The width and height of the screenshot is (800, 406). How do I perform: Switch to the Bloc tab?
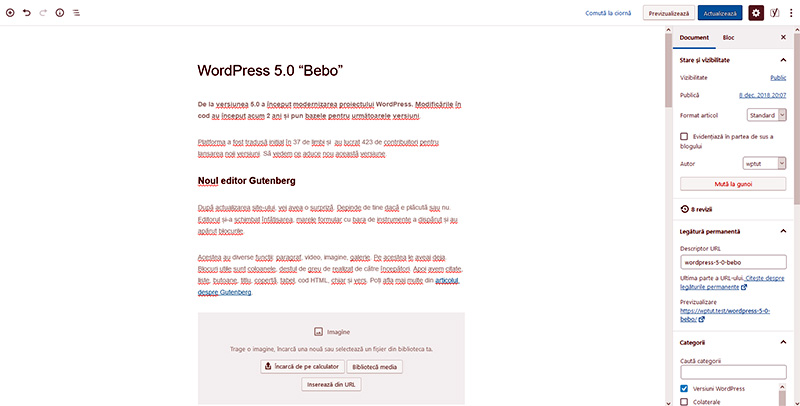click(x=728, y=37)
